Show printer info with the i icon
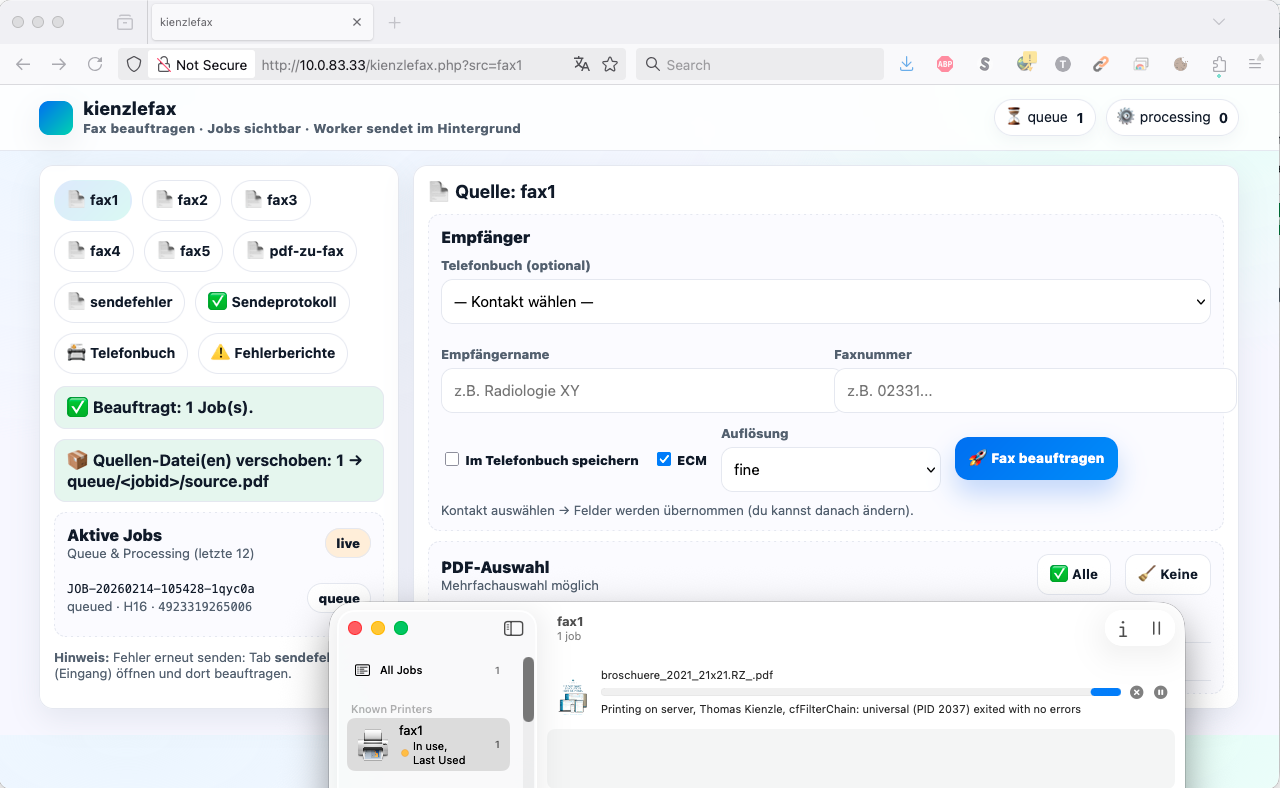1280x788 pixels. click(x=1123, y=629)
